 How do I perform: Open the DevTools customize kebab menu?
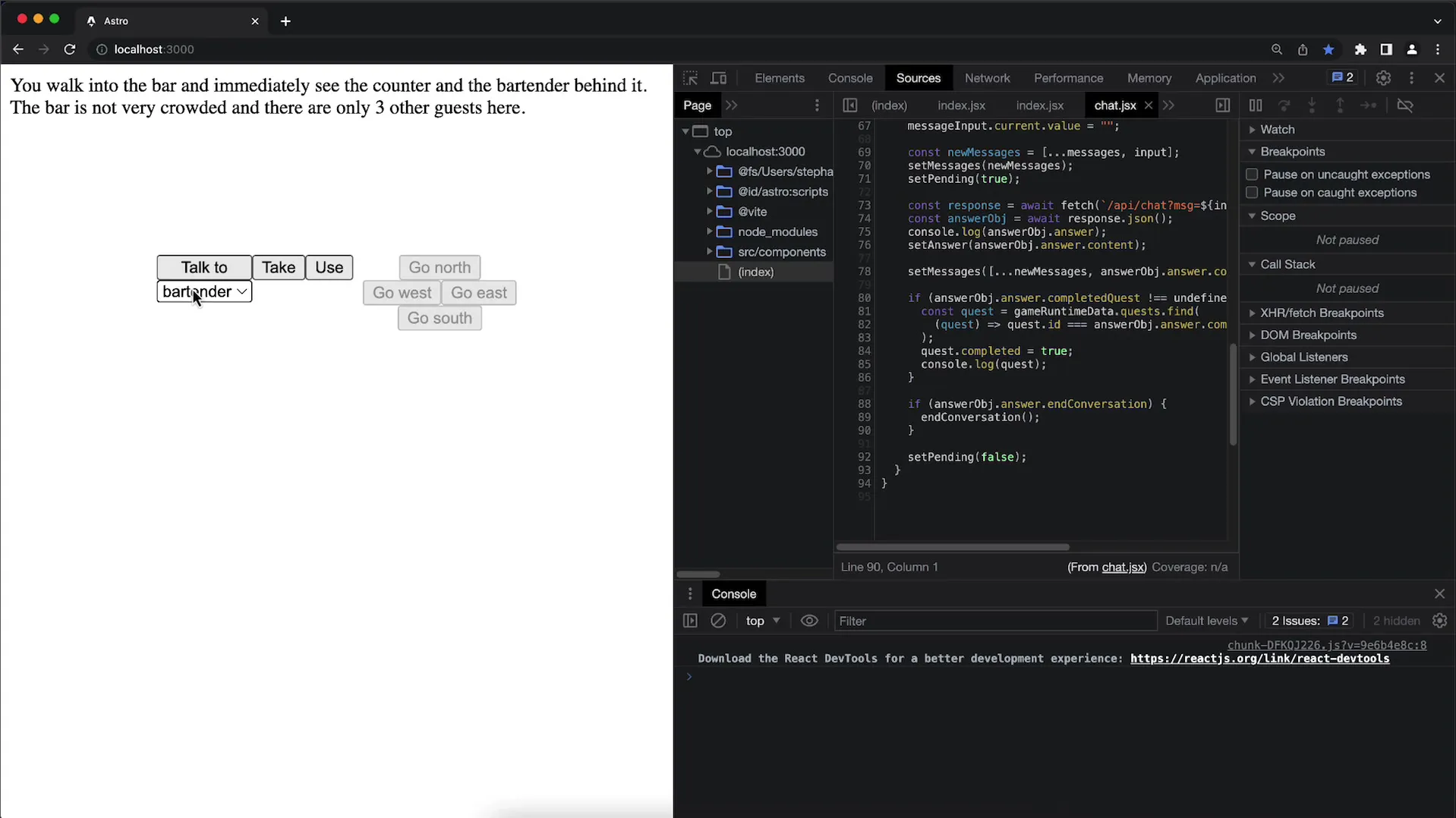(x=1411, y=78)
